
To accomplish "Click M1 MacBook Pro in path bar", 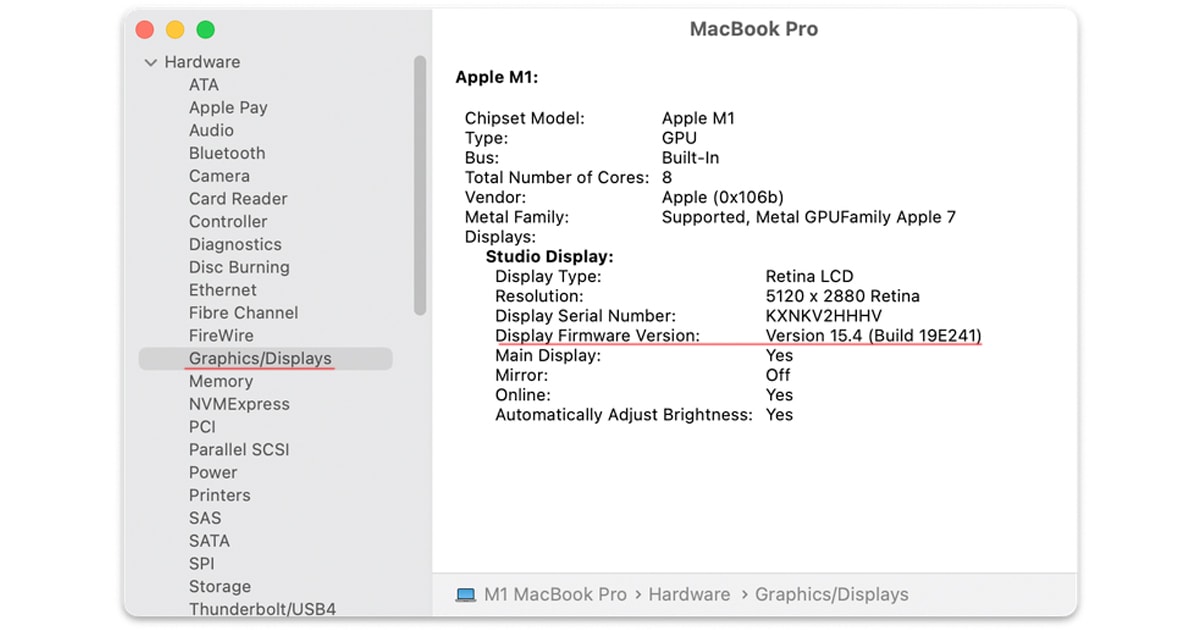I will click(x=555, y=595).
